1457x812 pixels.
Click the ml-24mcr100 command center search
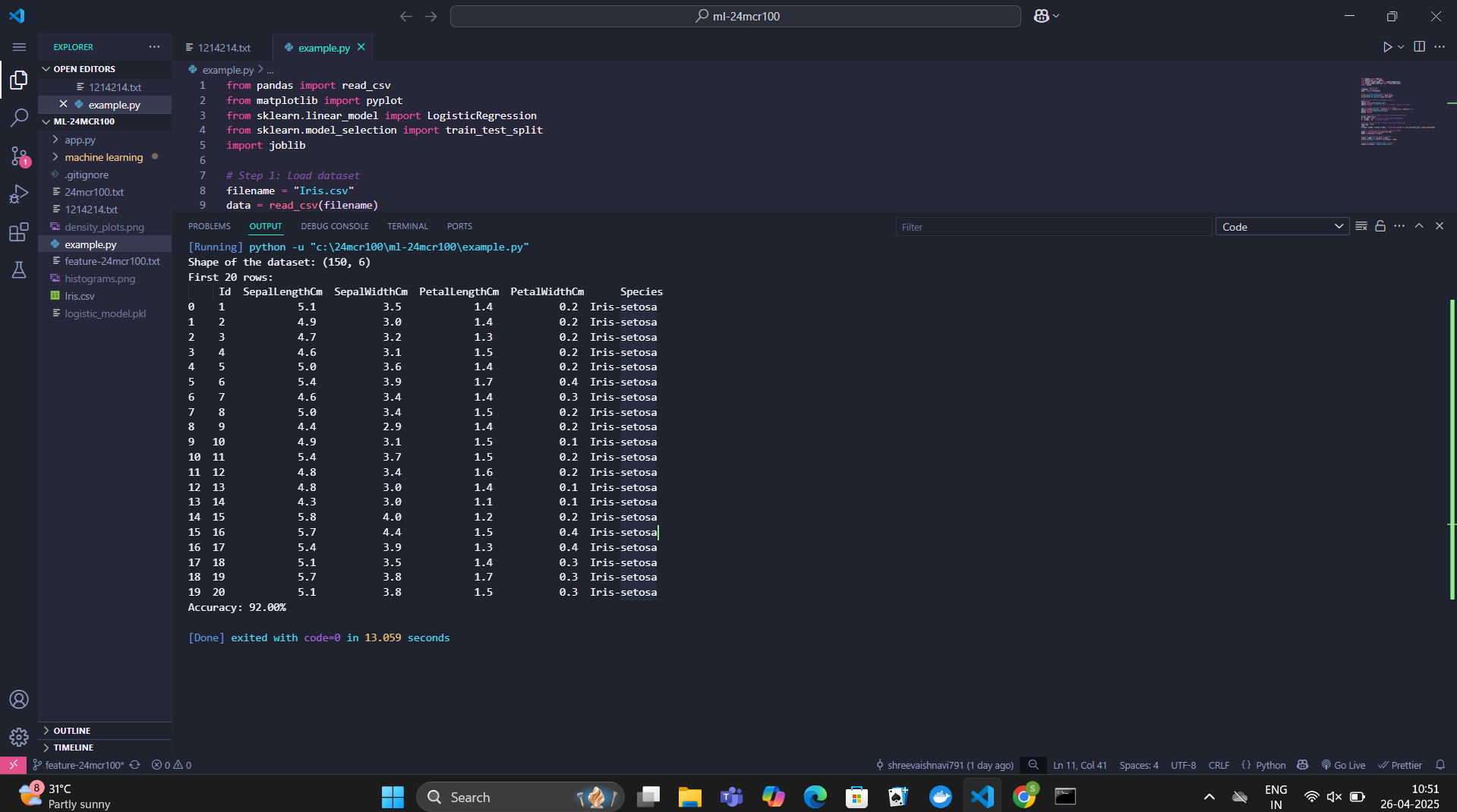click(x=735, y=16)
